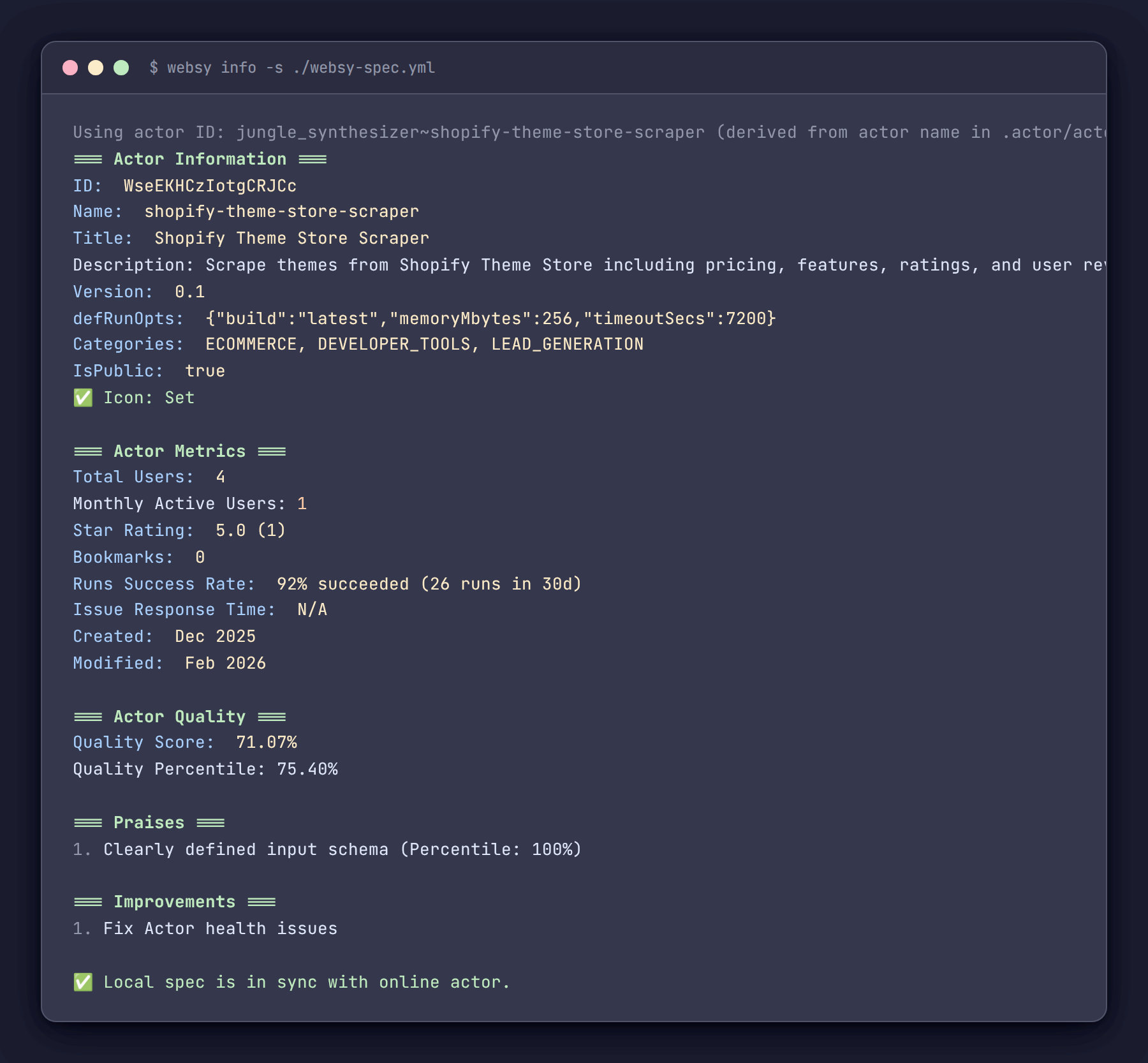Image resolution: width=1148 pixels, height=1063 pixels.
Task: Click the Name: label
Action: coord(98,211)
